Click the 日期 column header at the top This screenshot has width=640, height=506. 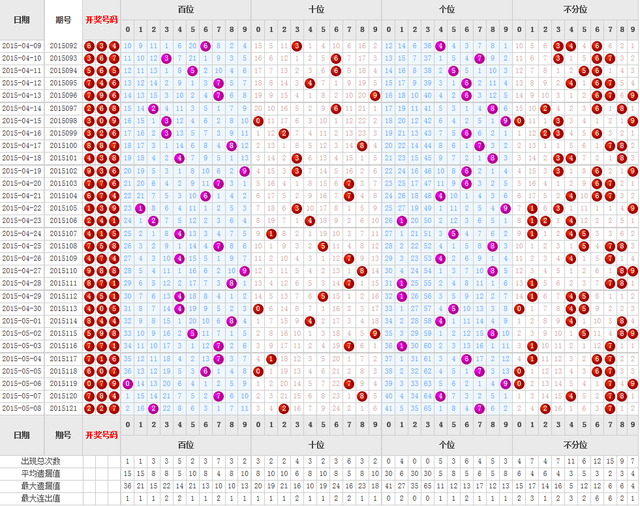[x=22, y=19]
